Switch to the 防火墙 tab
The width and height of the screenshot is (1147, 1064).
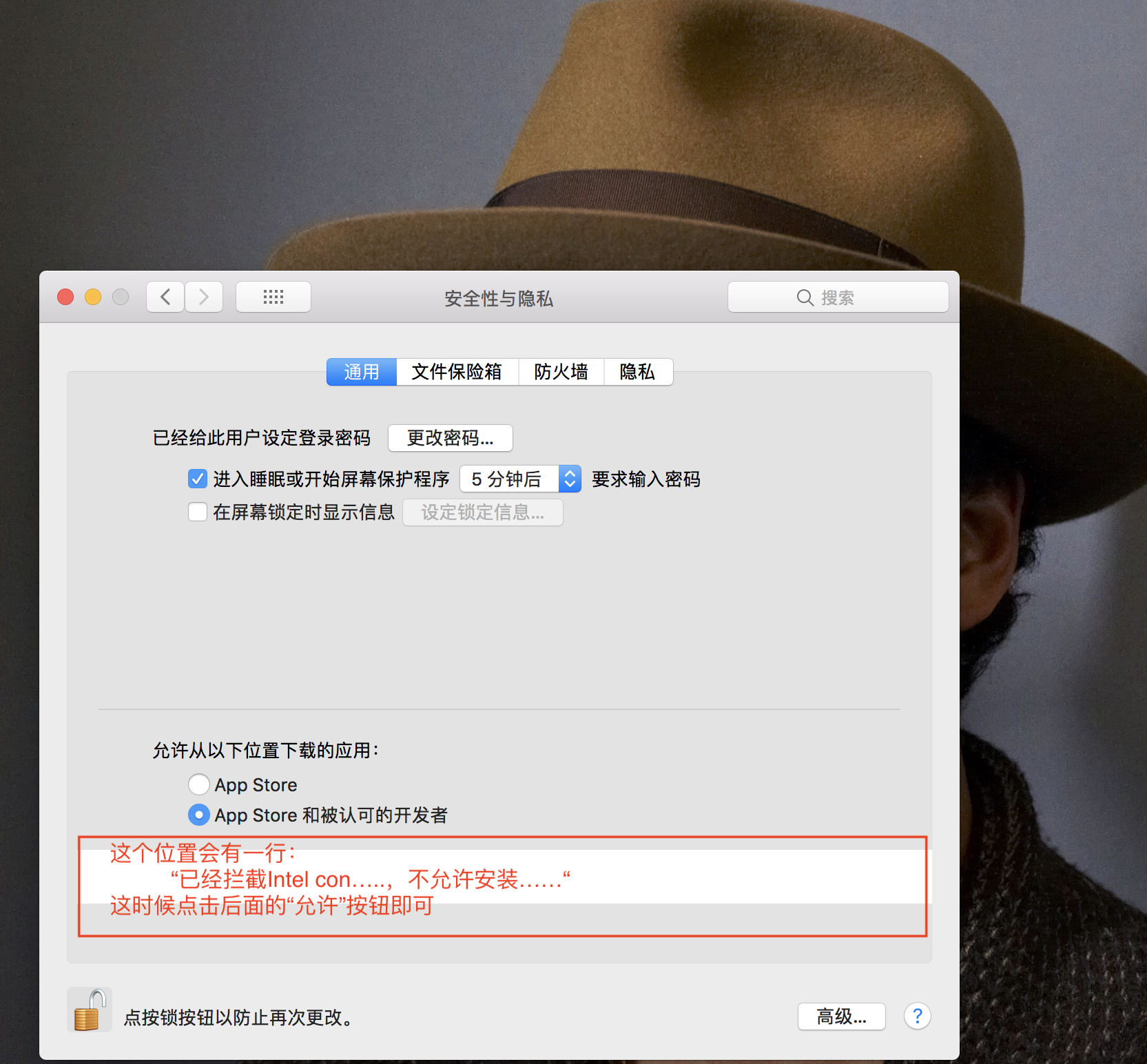pyautogui.click(x=561, y=372)
